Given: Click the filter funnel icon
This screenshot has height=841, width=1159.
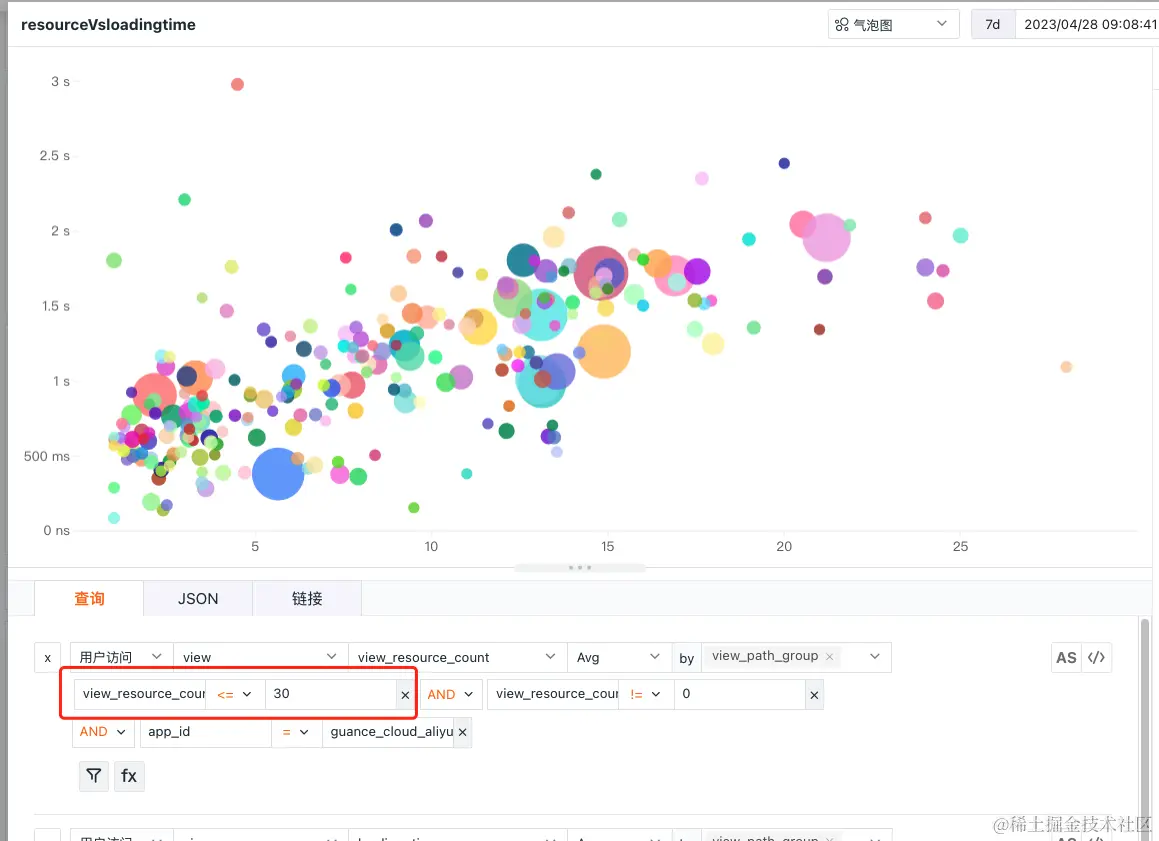Looking at the screenshot, I should click(x=94, y=776).
